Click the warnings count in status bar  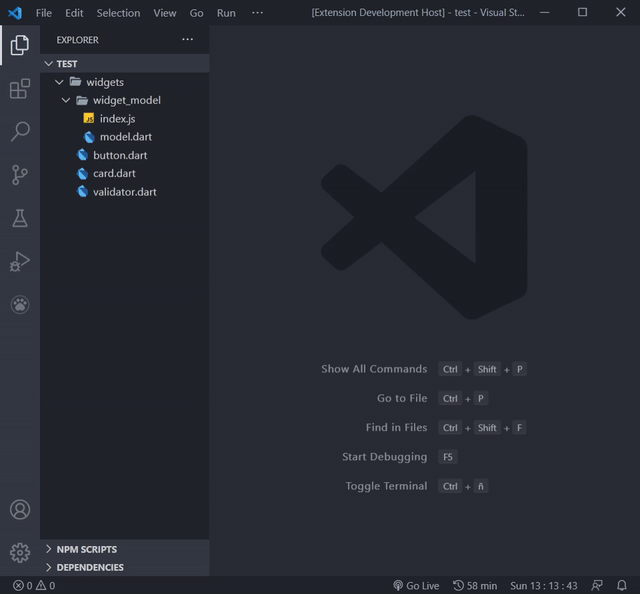[45, 586]
